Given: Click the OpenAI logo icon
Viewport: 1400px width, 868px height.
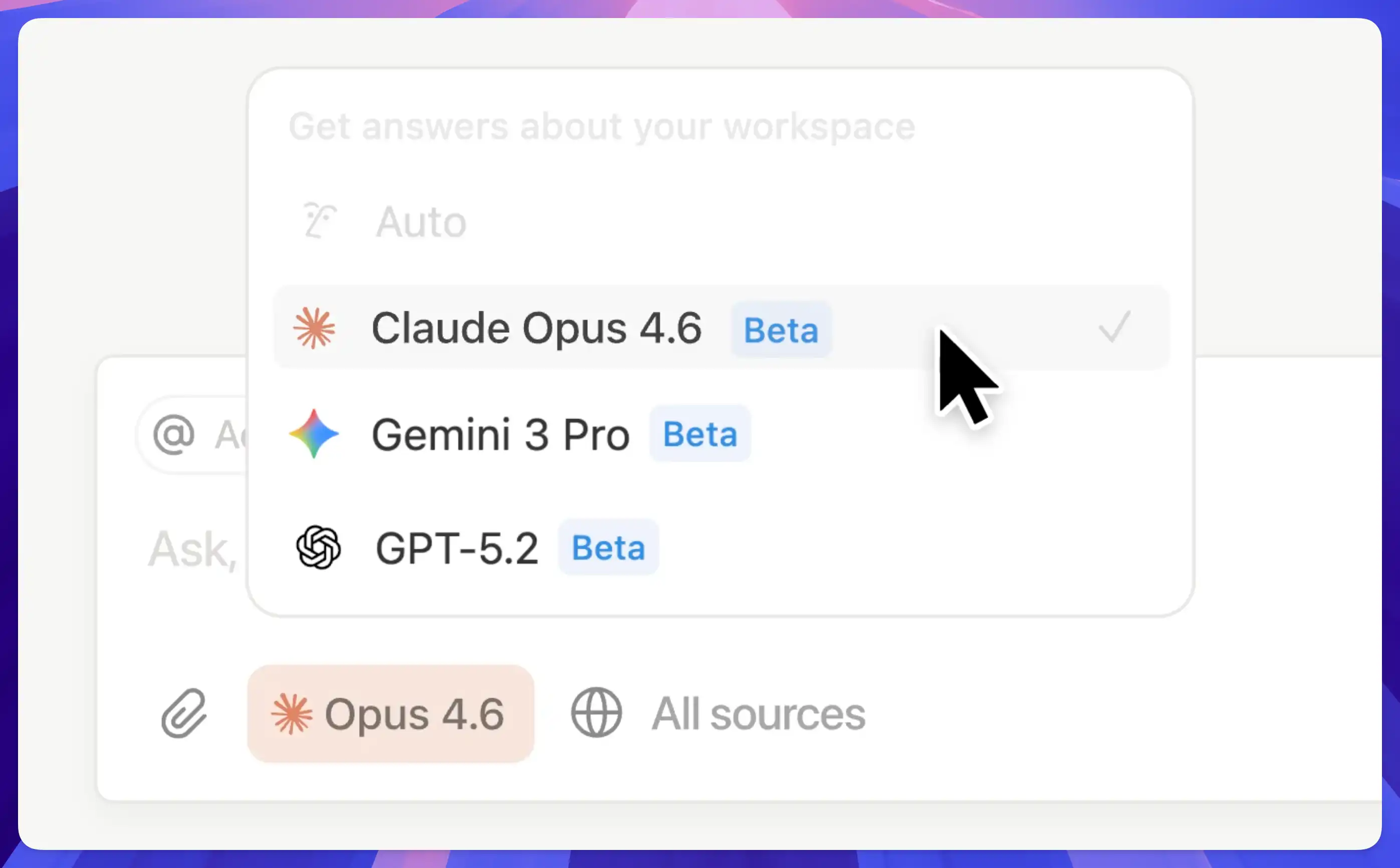Looking at the screenshot, I should tap(319, 547).
